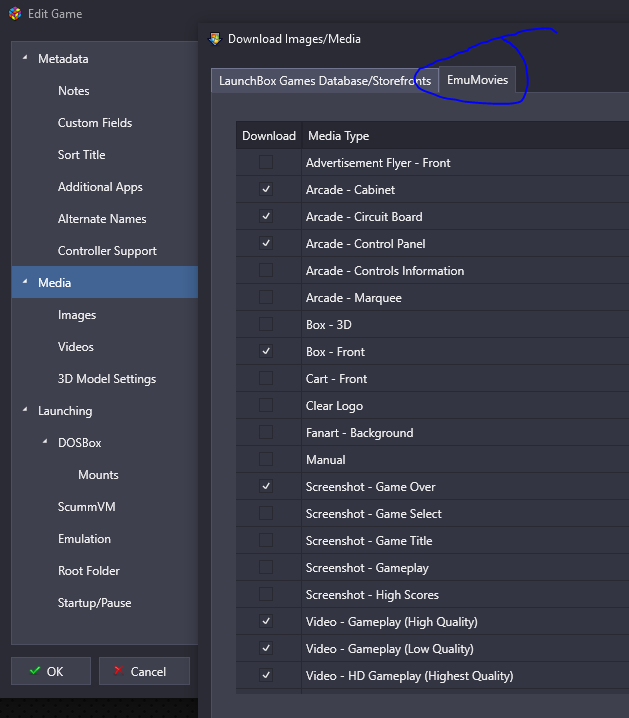Tick the Clear Logo checkbox
This screenshot has height=718, width=629.
(266, 405)
